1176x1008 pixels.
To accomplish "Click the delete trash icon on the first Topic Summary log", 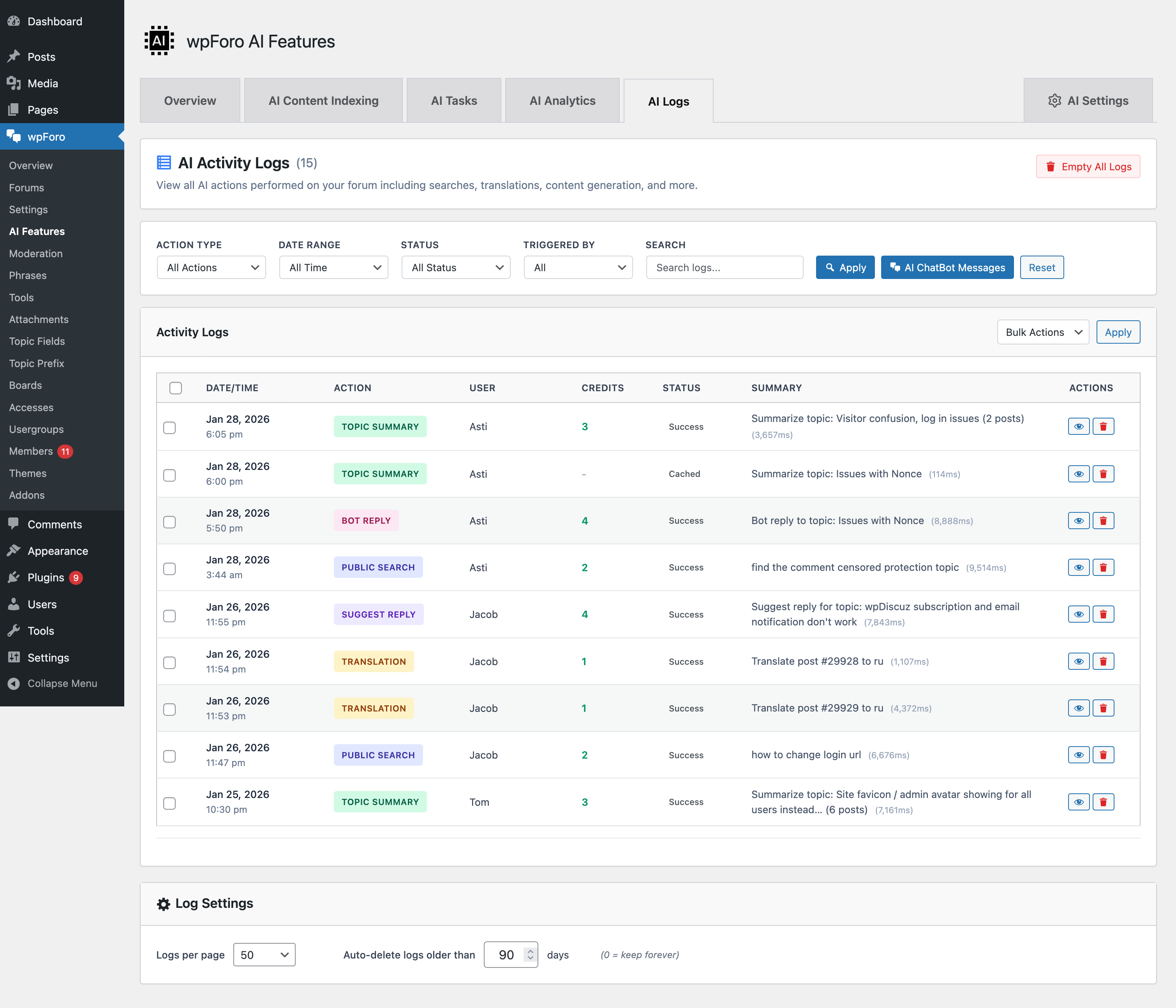I will (1103, 426).
